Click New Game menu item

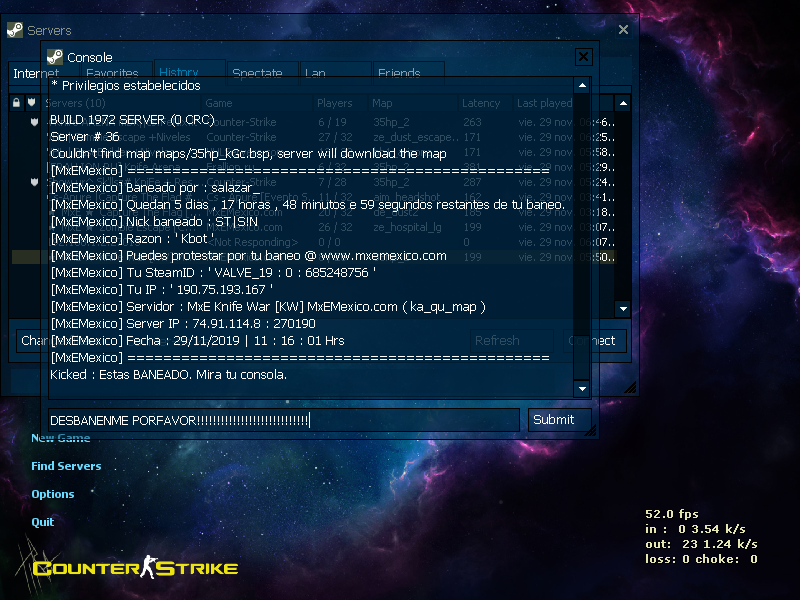(x=61, y=438)
